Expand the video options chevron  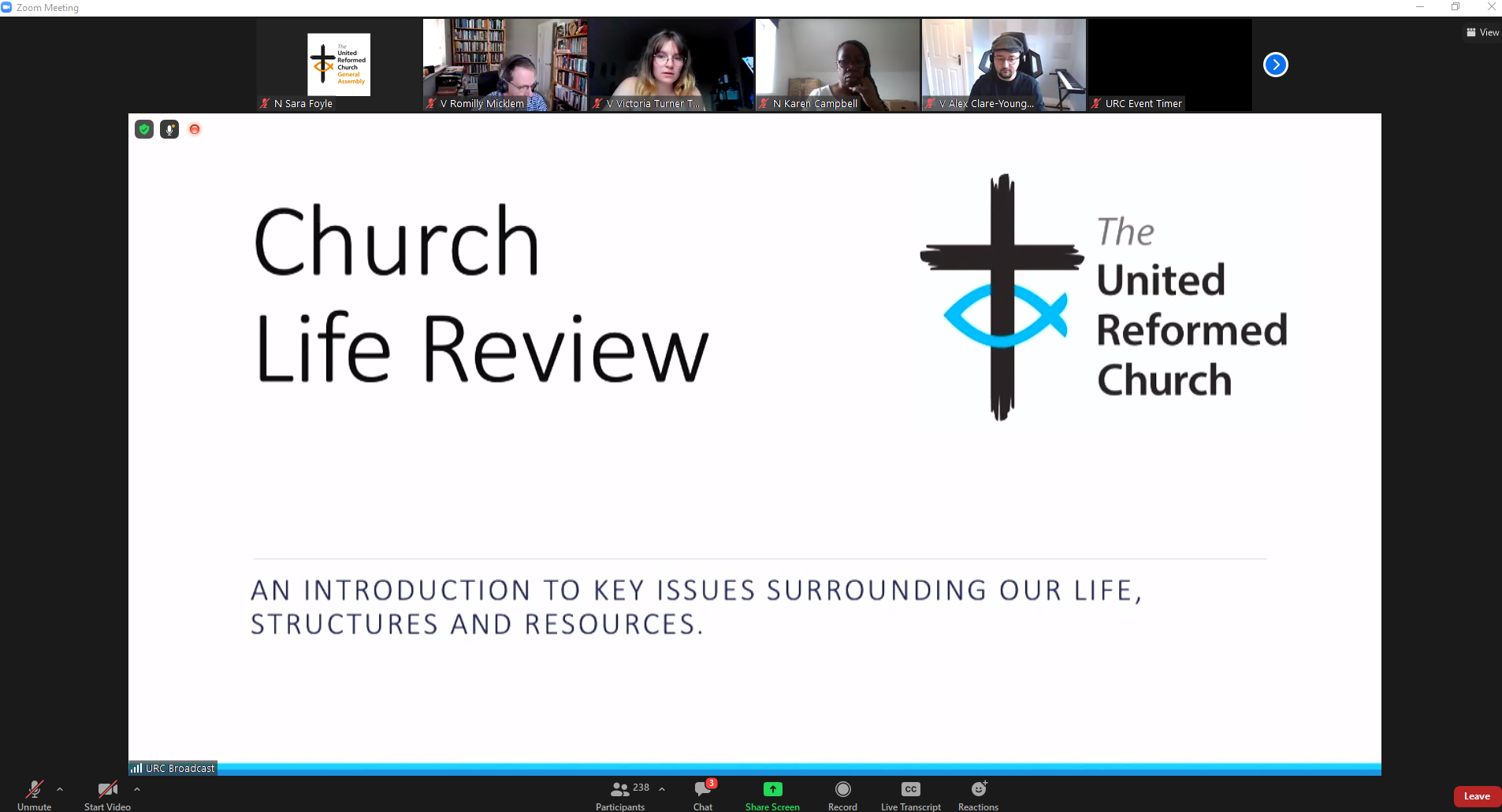click(x=137, y=790)
